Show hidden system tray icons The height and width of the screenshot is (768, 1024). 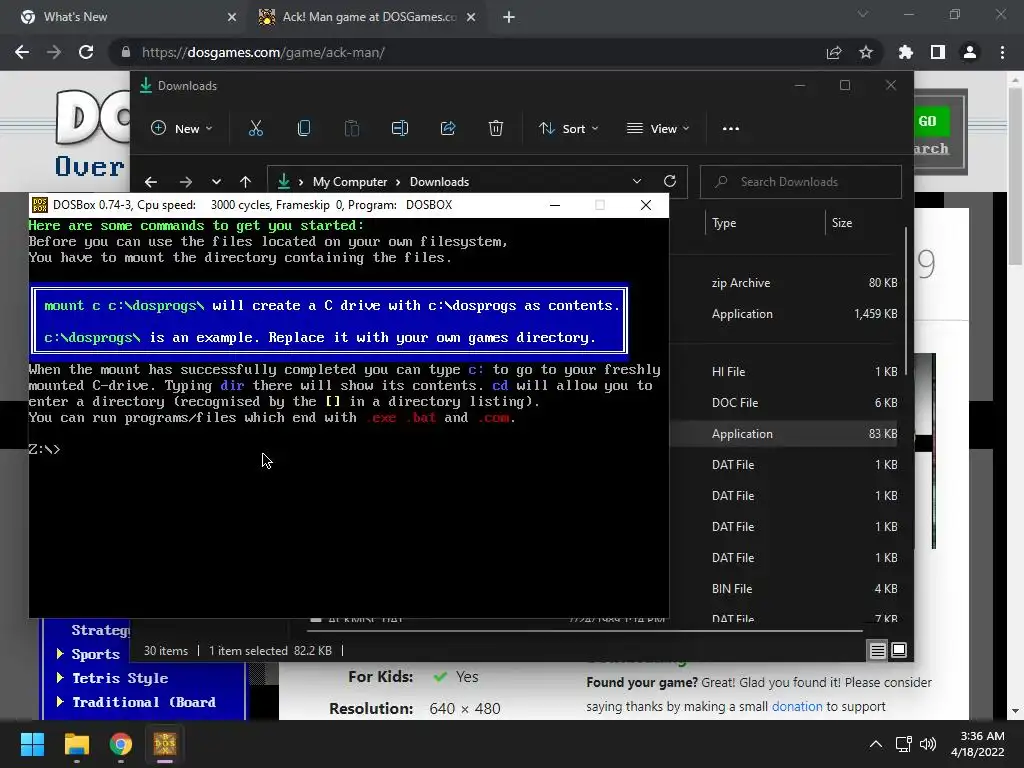[876, 744]
